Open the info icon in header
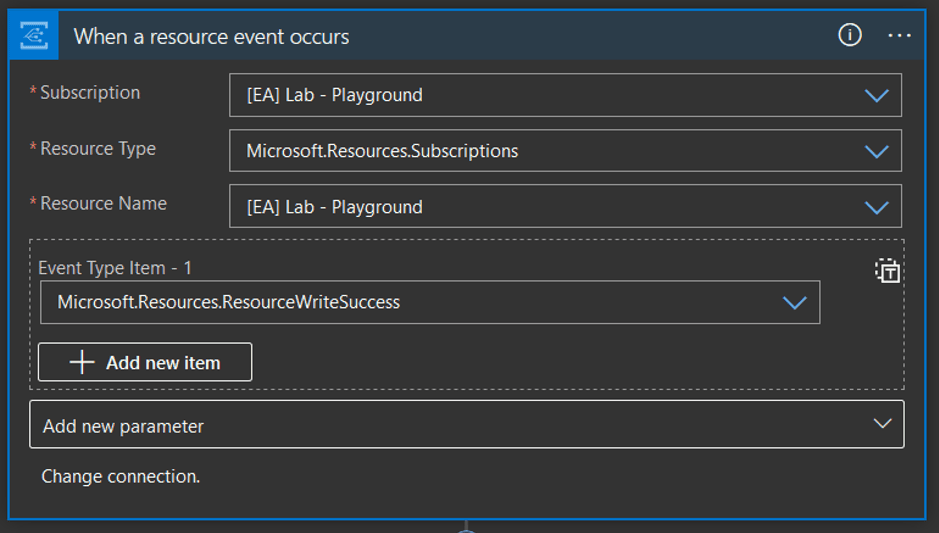This screenshot has height=533, width=939. coord(850,35)
